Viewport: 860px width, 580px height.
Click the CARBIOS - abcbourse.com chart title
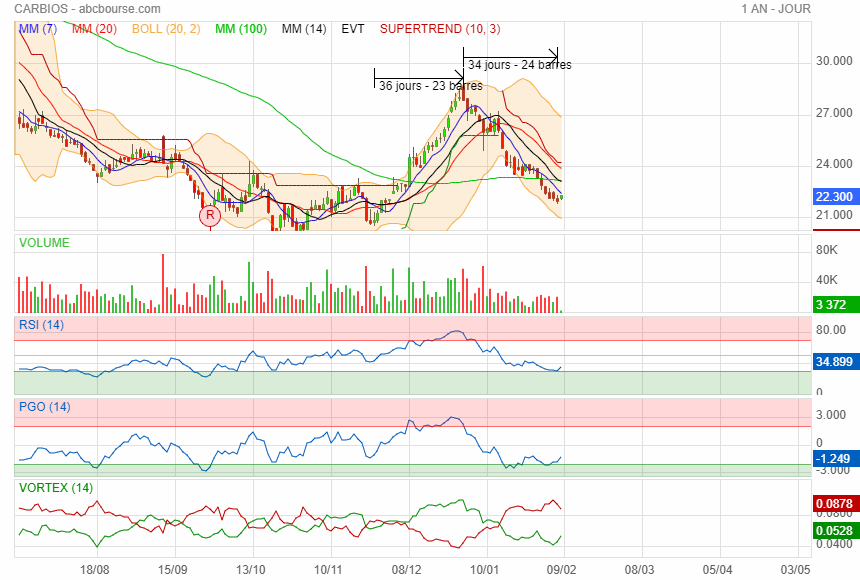[88, 9]
